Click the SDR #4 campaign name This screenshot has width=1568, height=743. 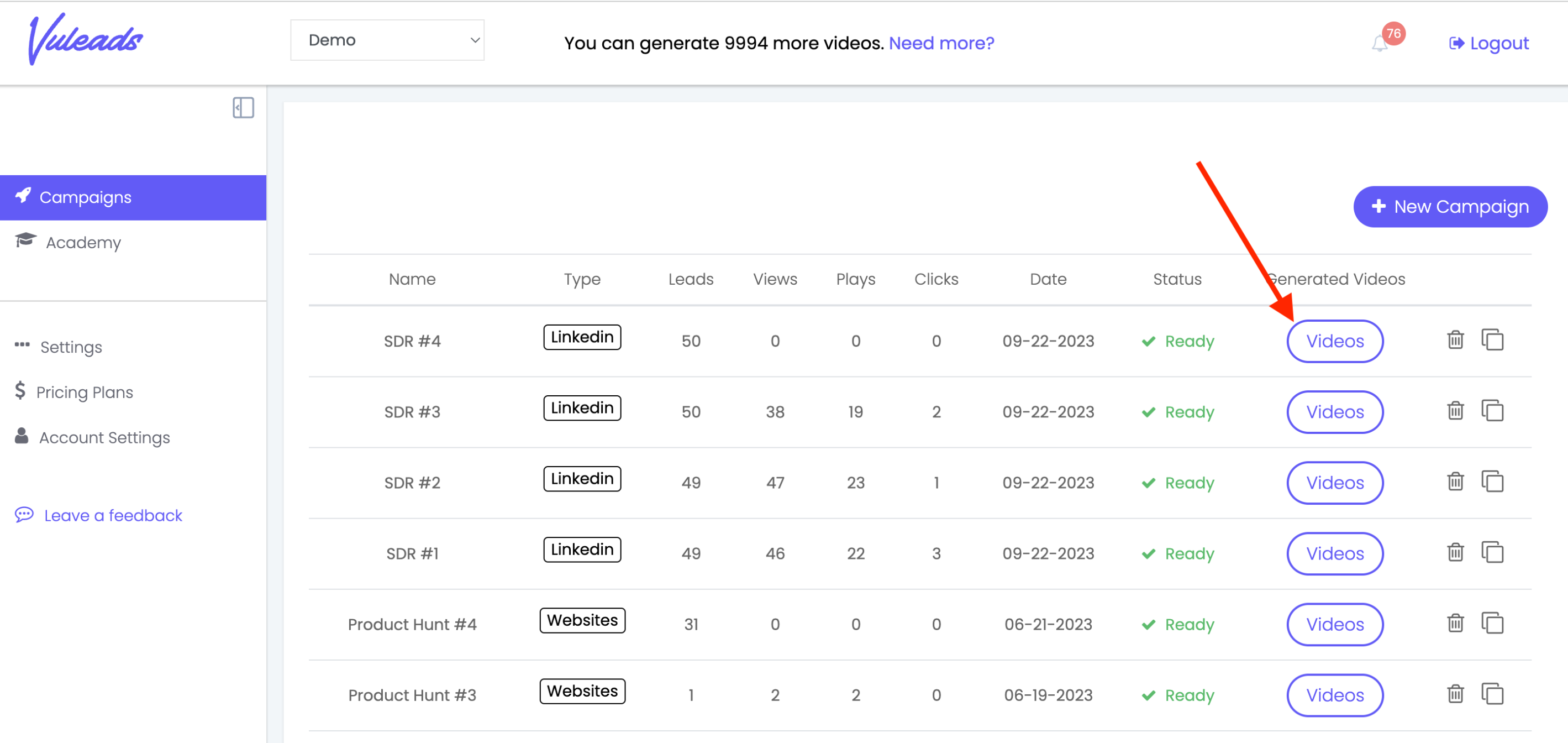click(x=412, y=341)
